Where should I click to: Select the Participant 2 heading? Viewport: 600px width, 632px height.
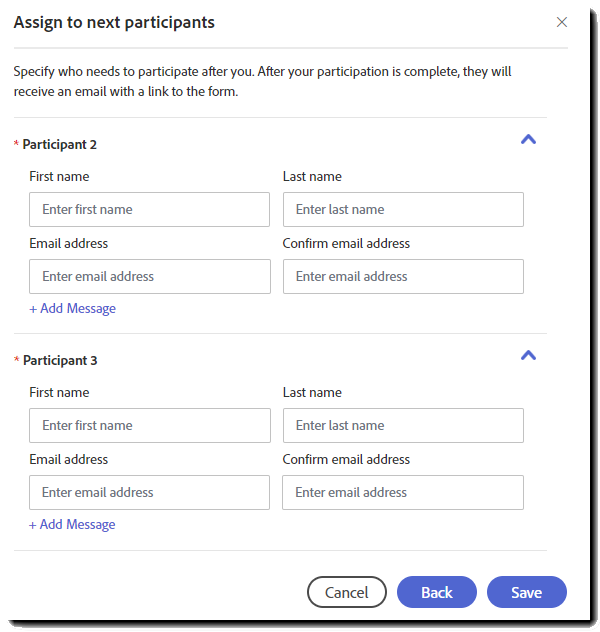[60, 144]
